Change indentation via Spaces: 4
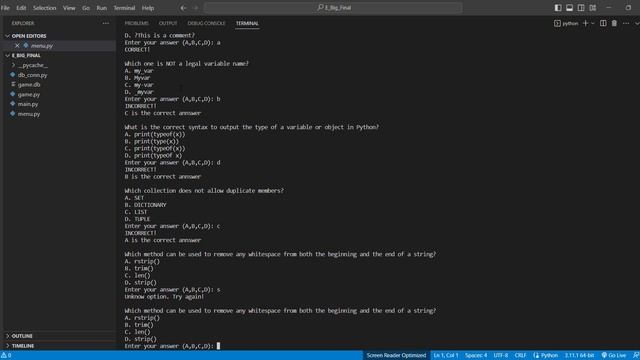This screenshot has height=360, width=640. click(x=476, y=356)
